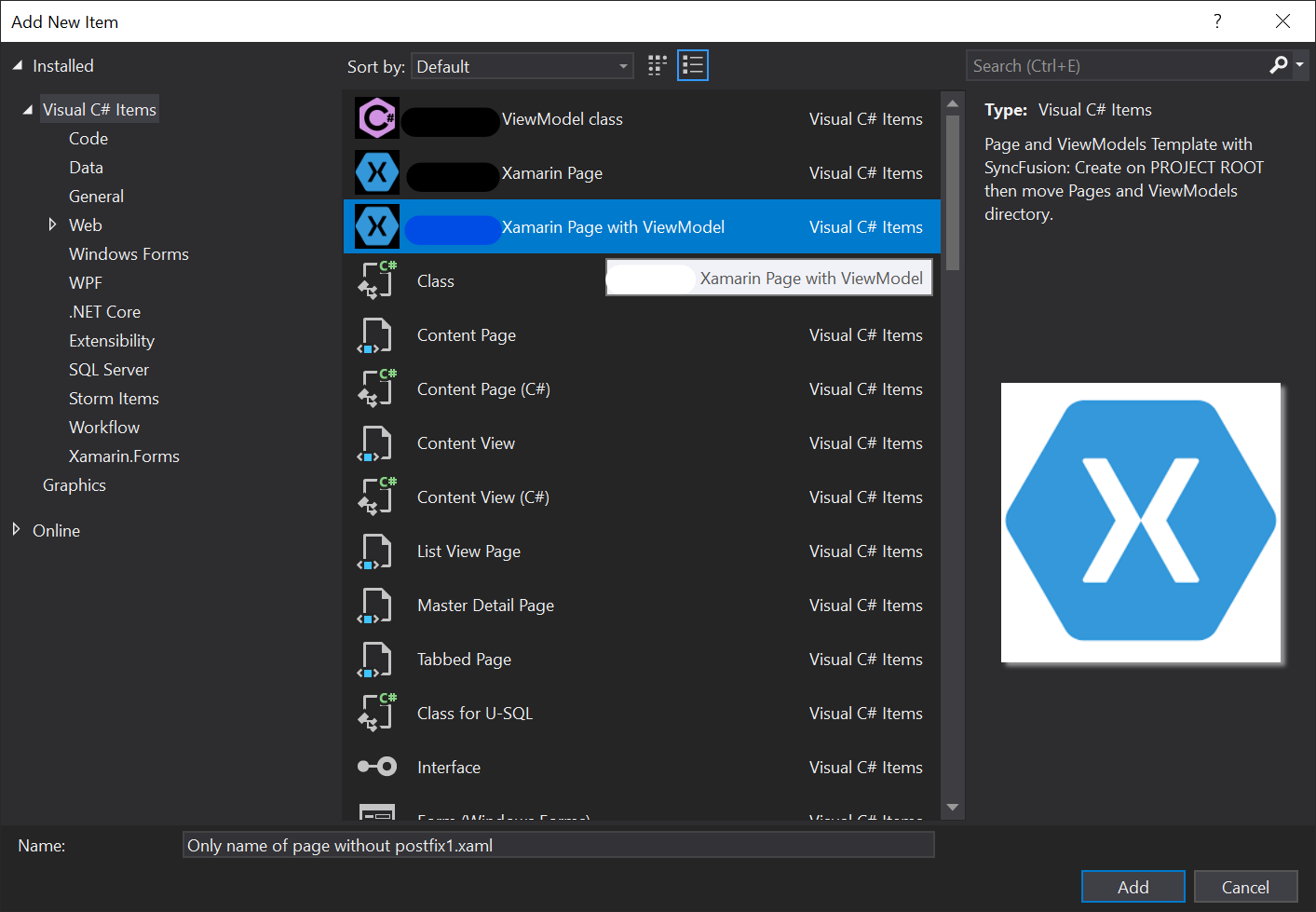
Task: Click into the Name text field
Action: [x=558, y=846]
